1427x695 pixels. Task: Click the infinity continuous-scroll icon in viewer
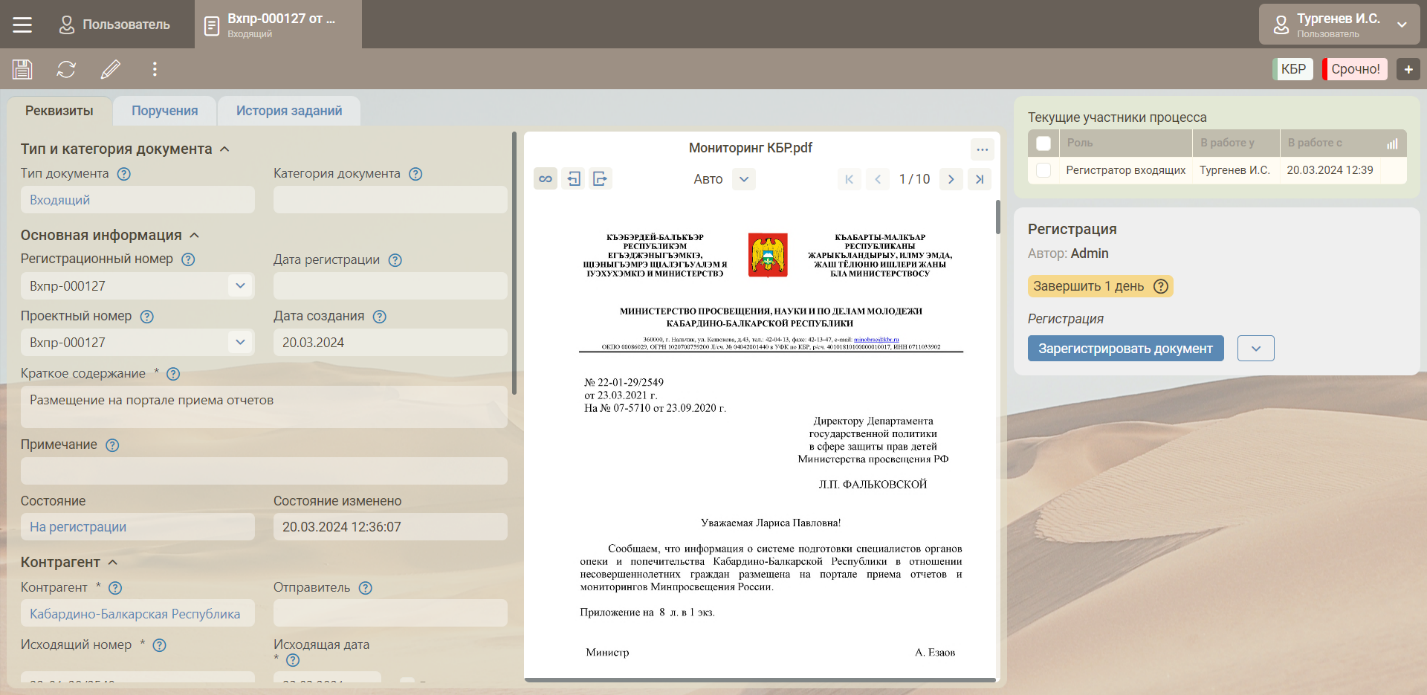tap(545, 179)
